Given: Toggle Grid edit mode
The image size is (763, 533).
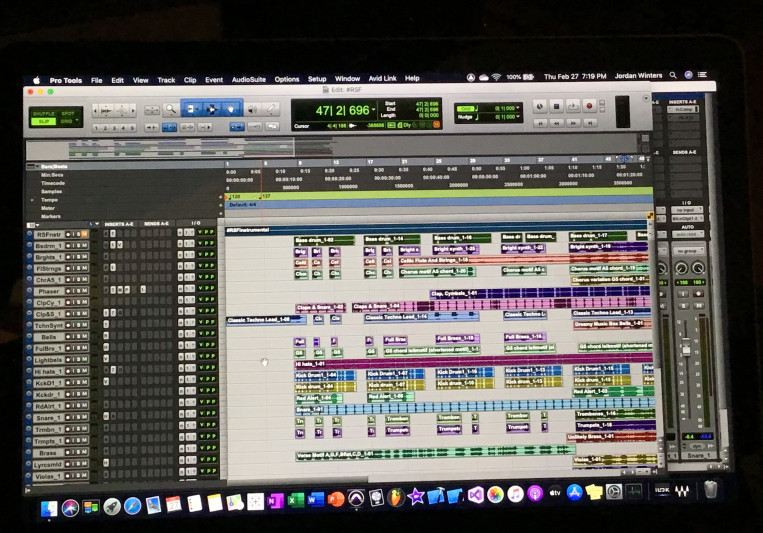Looking at the screenshot, I should pyautogui.click(x=66, y=121).
